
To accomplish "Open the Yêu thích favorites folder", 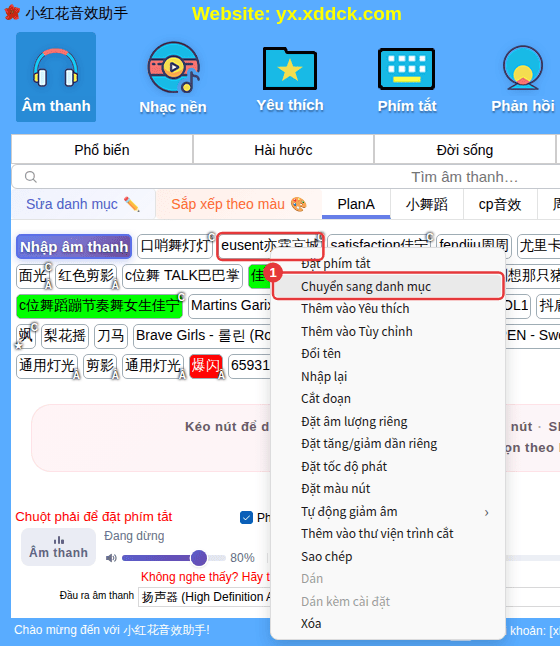I will click(290, 78).
